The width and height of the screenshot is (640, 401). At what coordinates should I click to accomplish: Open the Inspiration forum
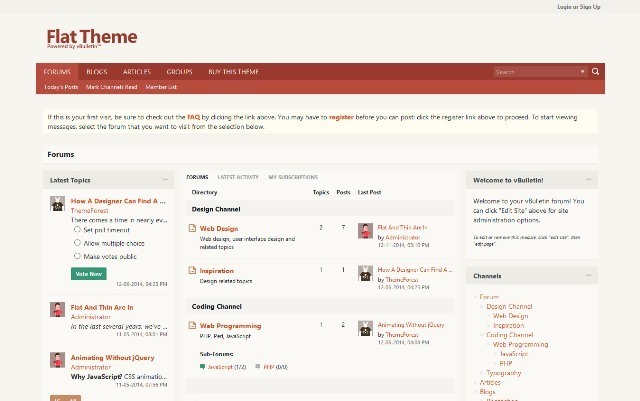(216, 271)
